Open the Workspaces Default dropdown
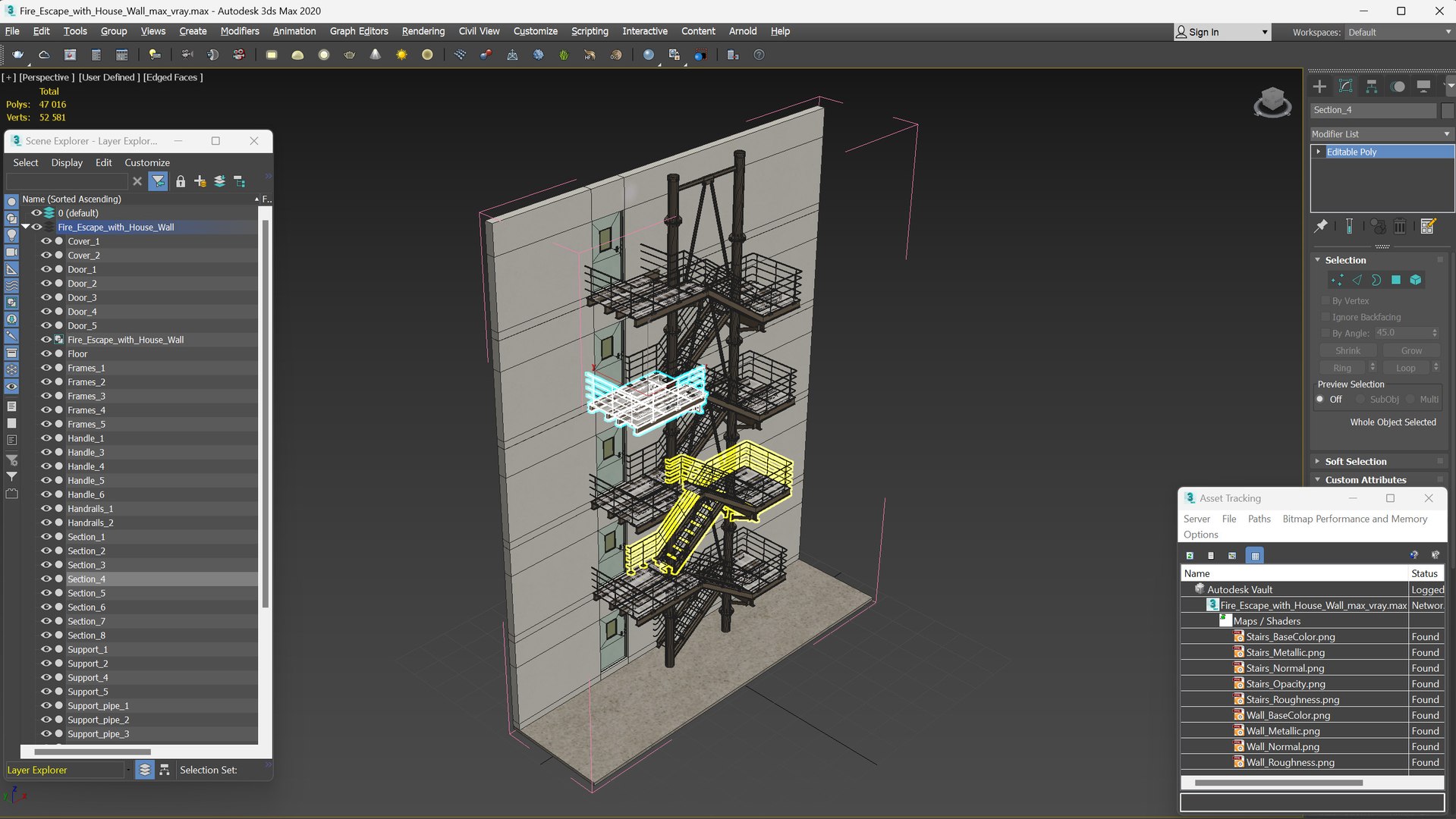 pos(1399,32)
